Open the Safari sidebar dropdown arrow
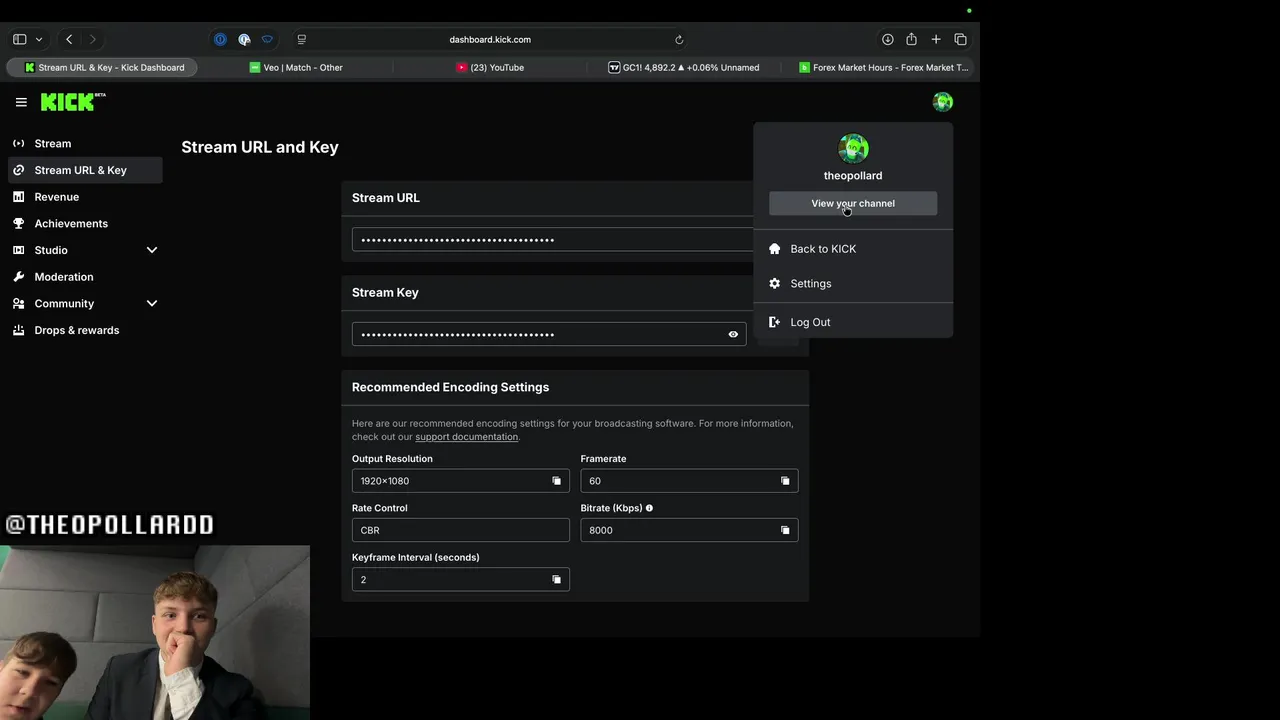The width and height of the screenshot is (1280, 720). (39, 39)
